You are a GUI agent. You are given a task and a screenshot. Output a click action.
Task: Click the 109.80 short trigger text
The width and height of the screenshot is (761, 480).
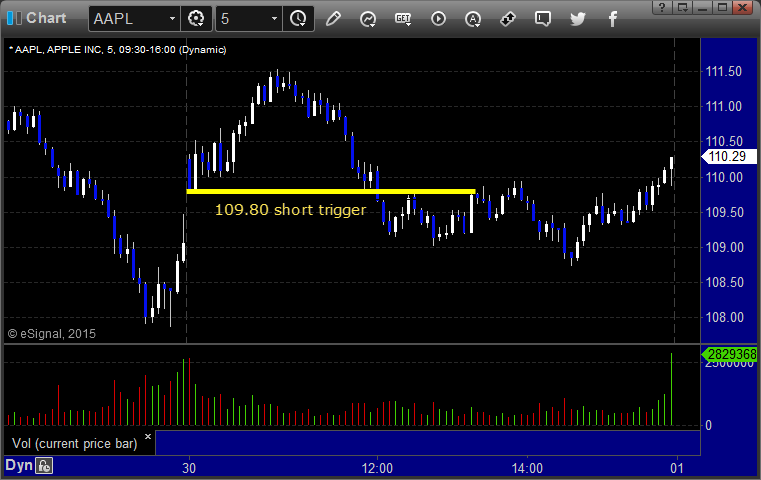click(291, 210)
